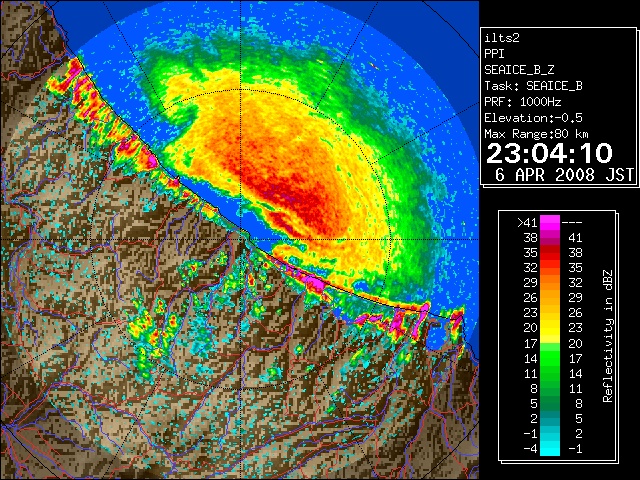Click the 'PRF: 1000Hz' text
The width and height of the screenshot is (640, 480).
[522, 102]
